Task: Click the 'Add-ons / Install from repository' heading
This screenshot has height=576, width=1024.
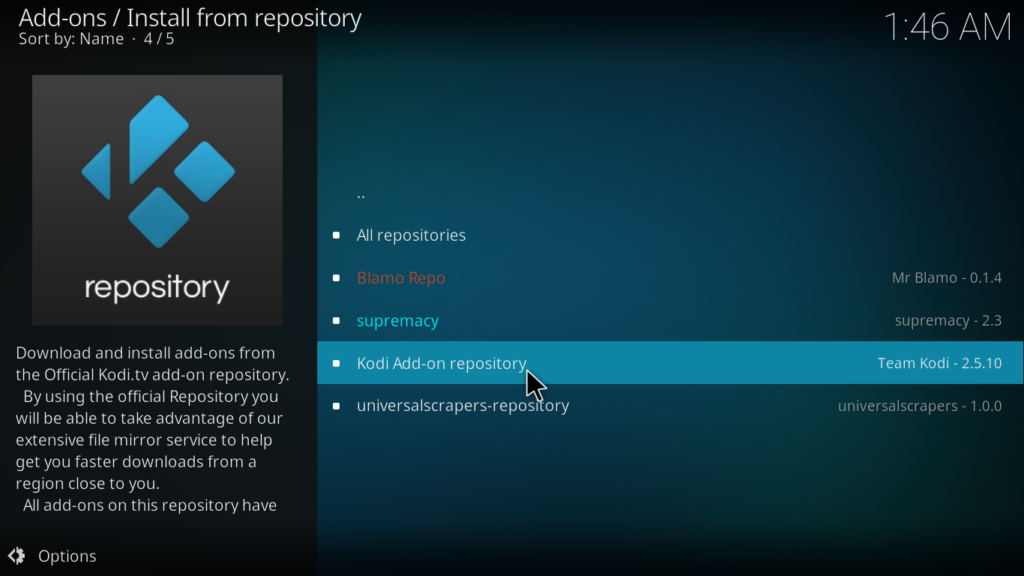Action: click(x=190, y=18)
